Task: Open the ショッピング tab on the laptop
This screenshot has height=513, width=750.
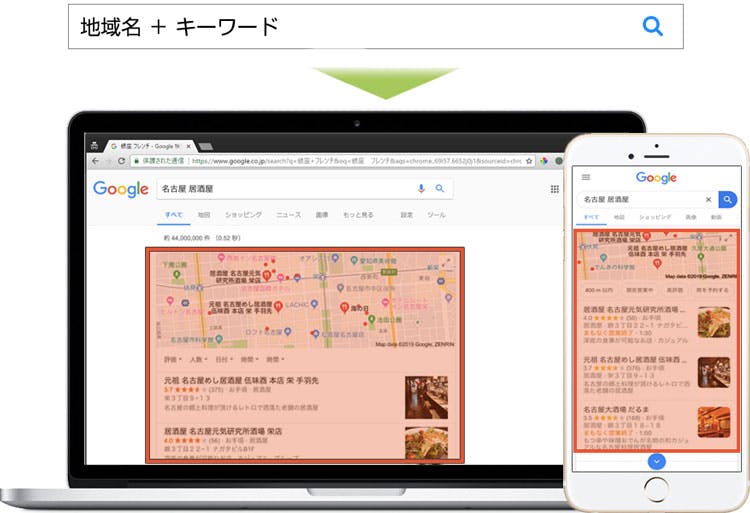Action: click(x=243, y=215)
